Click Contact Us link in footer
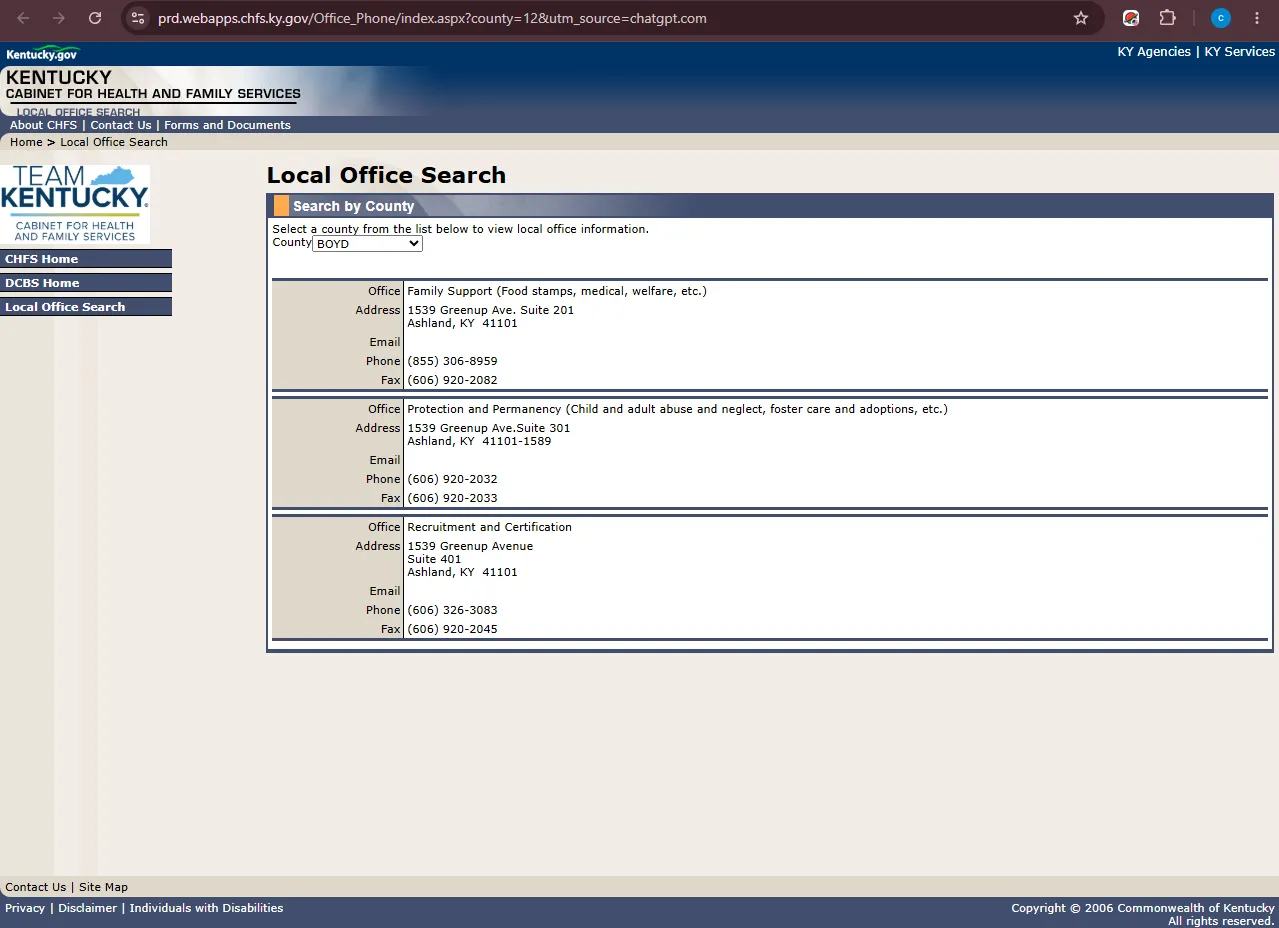The height and width of the screenshot is (928, 1279). pos(35,887)
